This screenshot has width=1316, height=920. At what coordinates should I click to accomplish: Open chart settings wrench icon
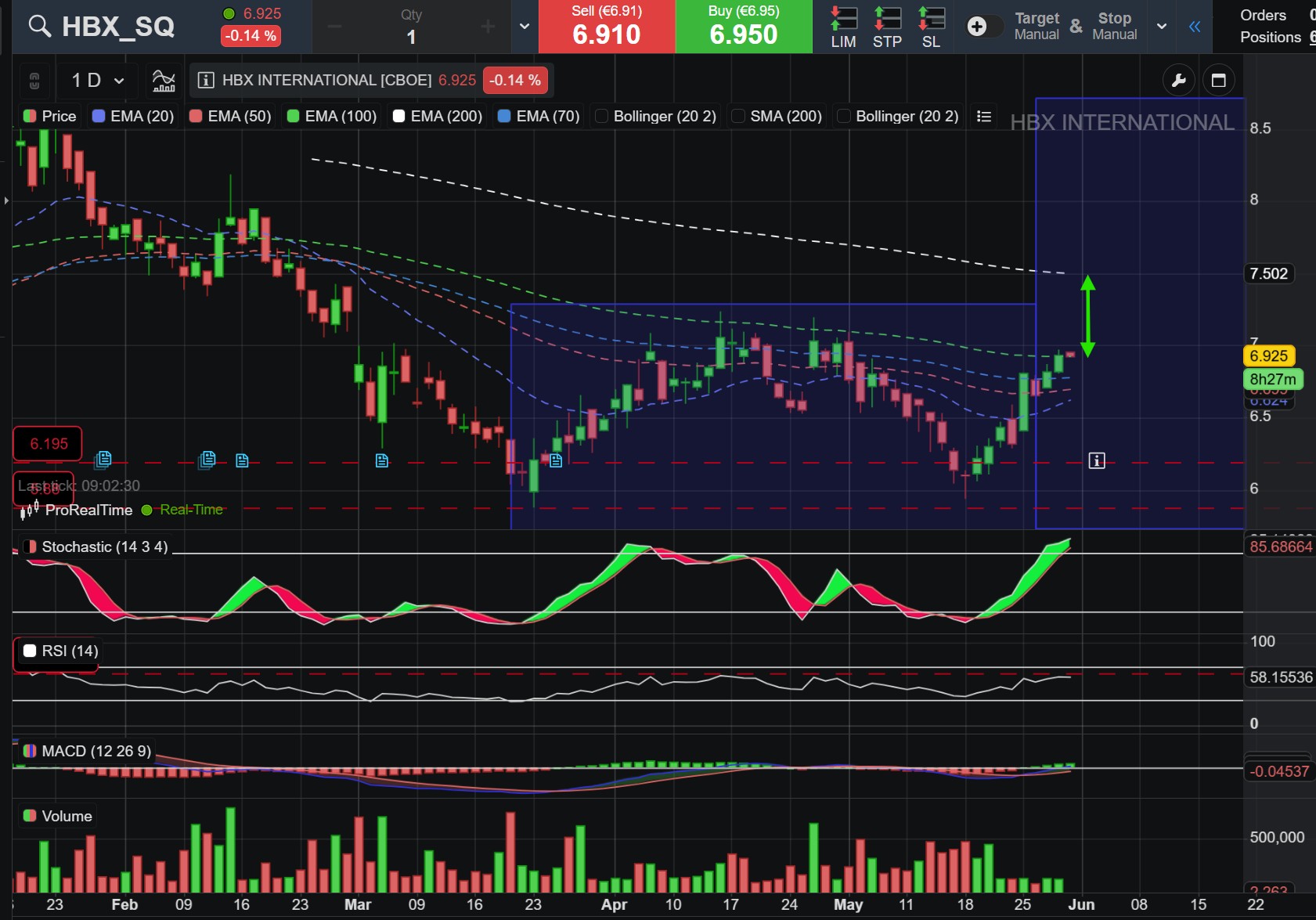tap(1178, 80)
